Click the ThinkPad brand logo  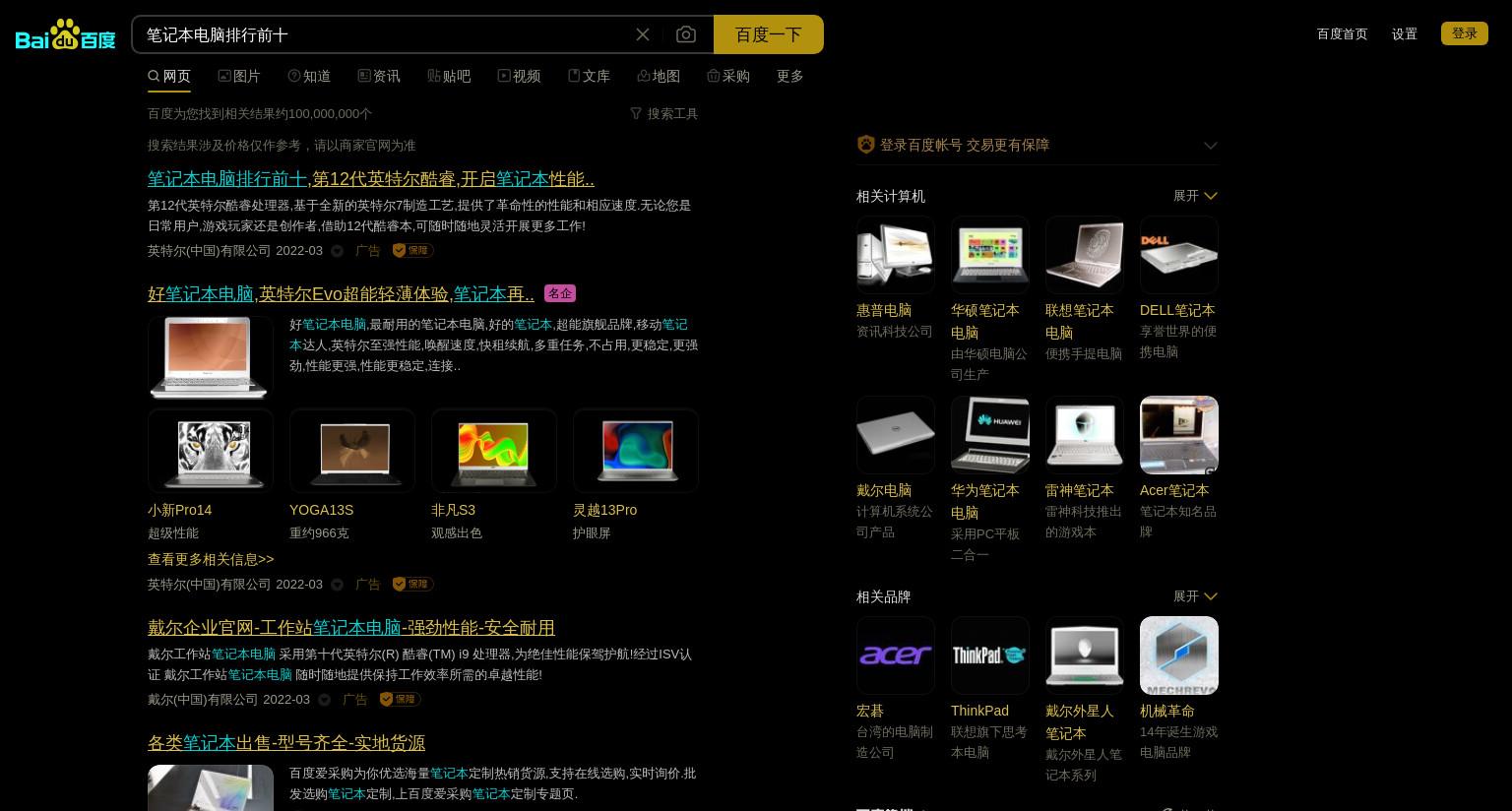990,655
